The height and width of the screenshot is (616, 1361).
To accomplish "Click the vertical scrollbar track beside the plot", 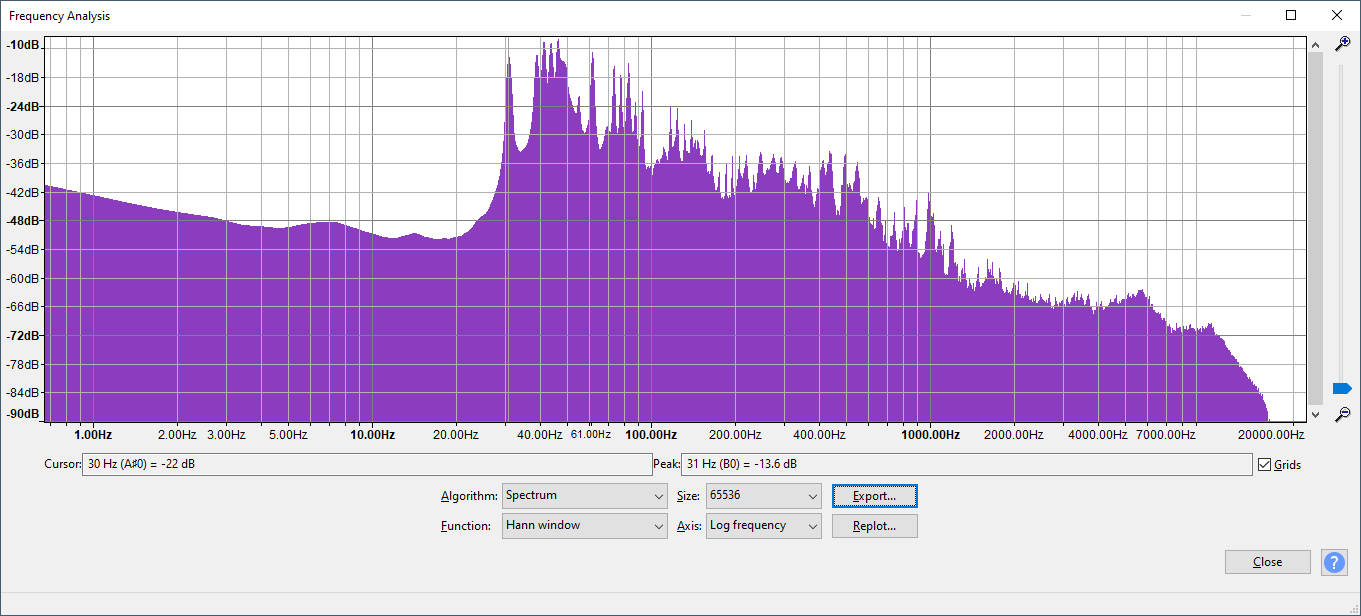I will (x=1316, y=230).
